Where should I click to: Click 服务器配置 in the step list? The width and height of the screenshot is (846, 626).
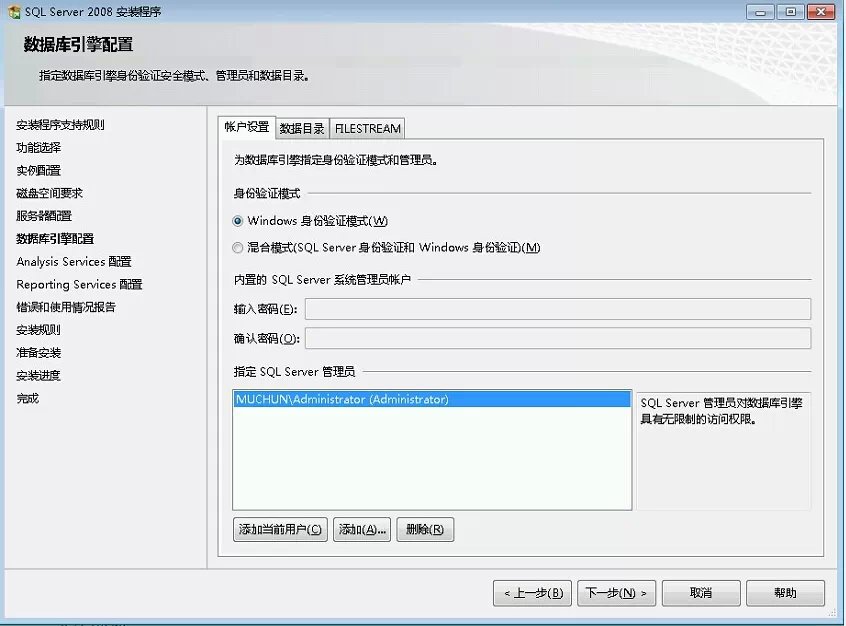tap(44, 216)
